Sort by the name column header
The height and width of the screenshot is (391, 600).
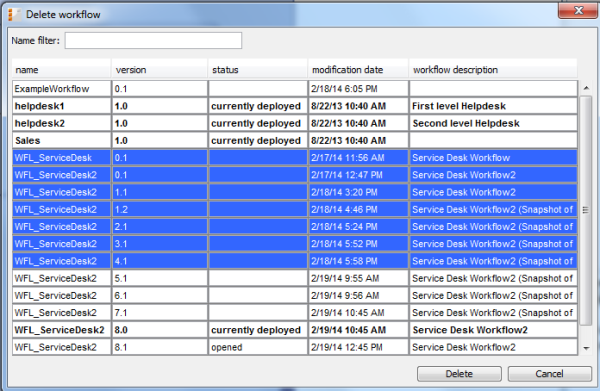61,70
